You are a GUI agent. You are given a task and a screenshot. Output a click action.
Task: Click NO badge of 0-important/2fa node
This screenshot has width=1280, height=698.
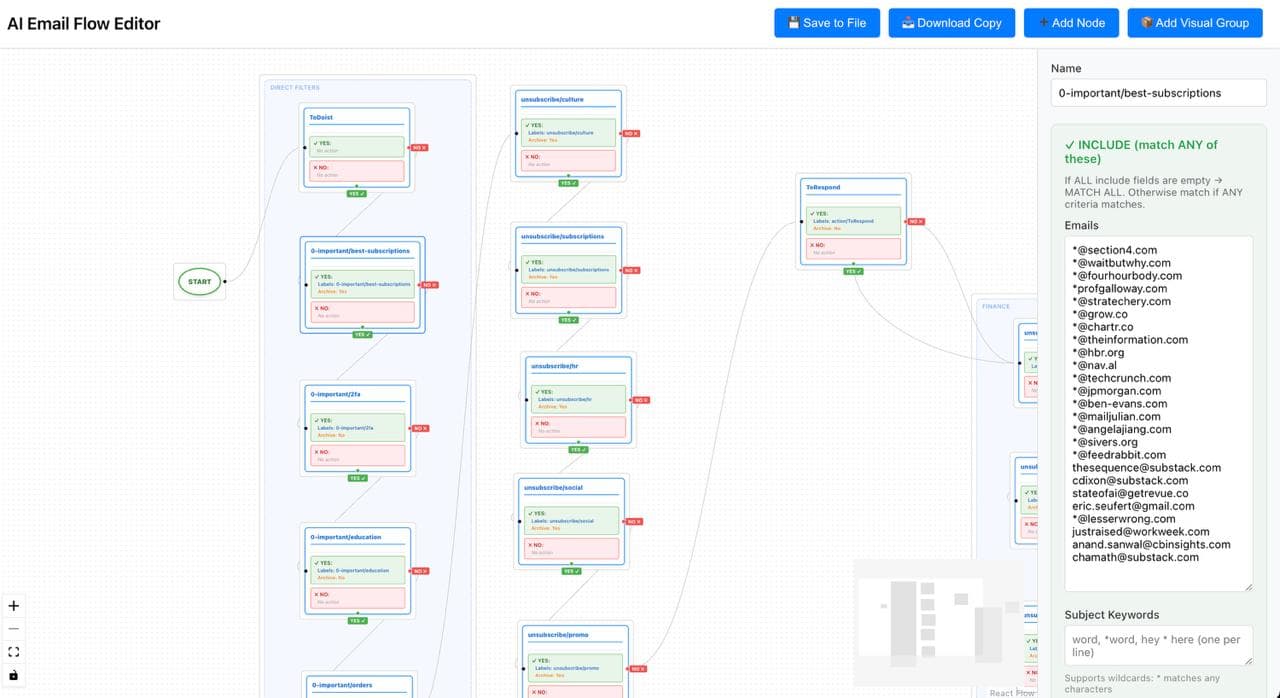[420, 428]
